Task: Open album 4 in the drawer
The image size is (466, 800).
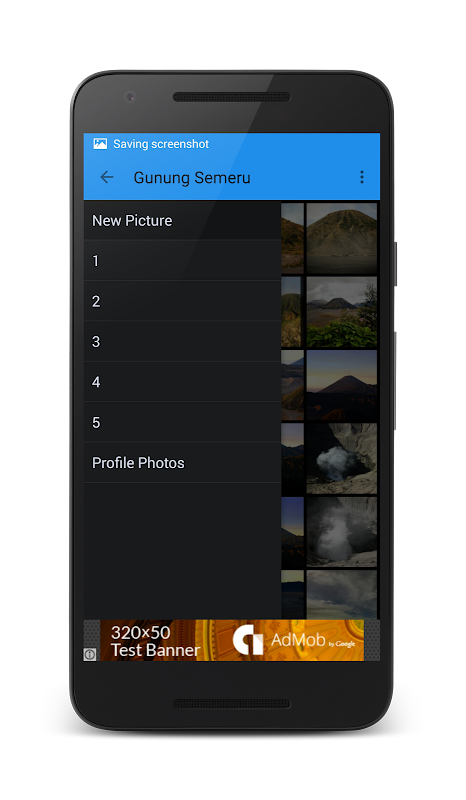Action: click(182, 382)
